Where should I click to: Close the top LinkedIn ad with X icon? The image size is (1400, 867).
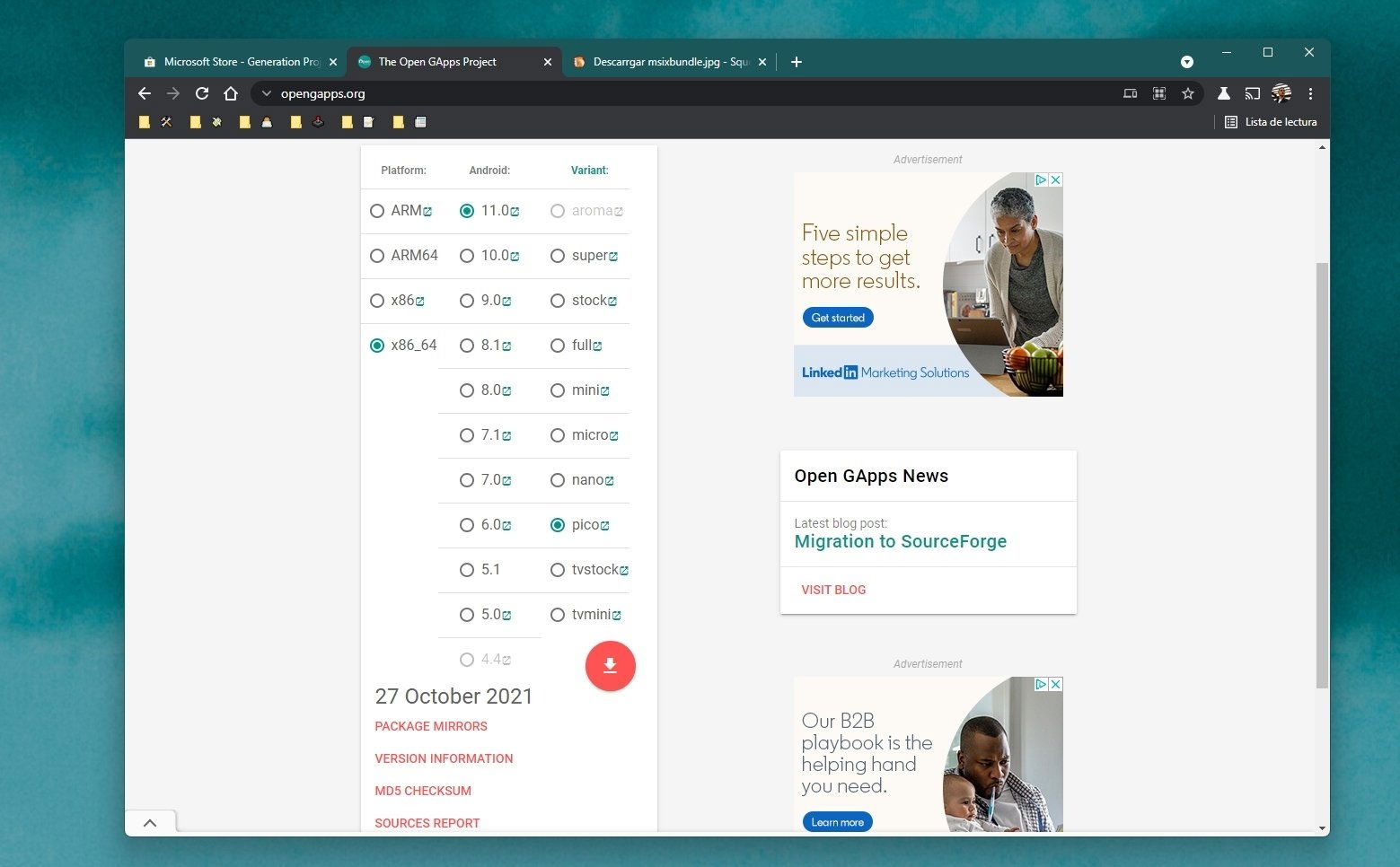coord(1056,180)
